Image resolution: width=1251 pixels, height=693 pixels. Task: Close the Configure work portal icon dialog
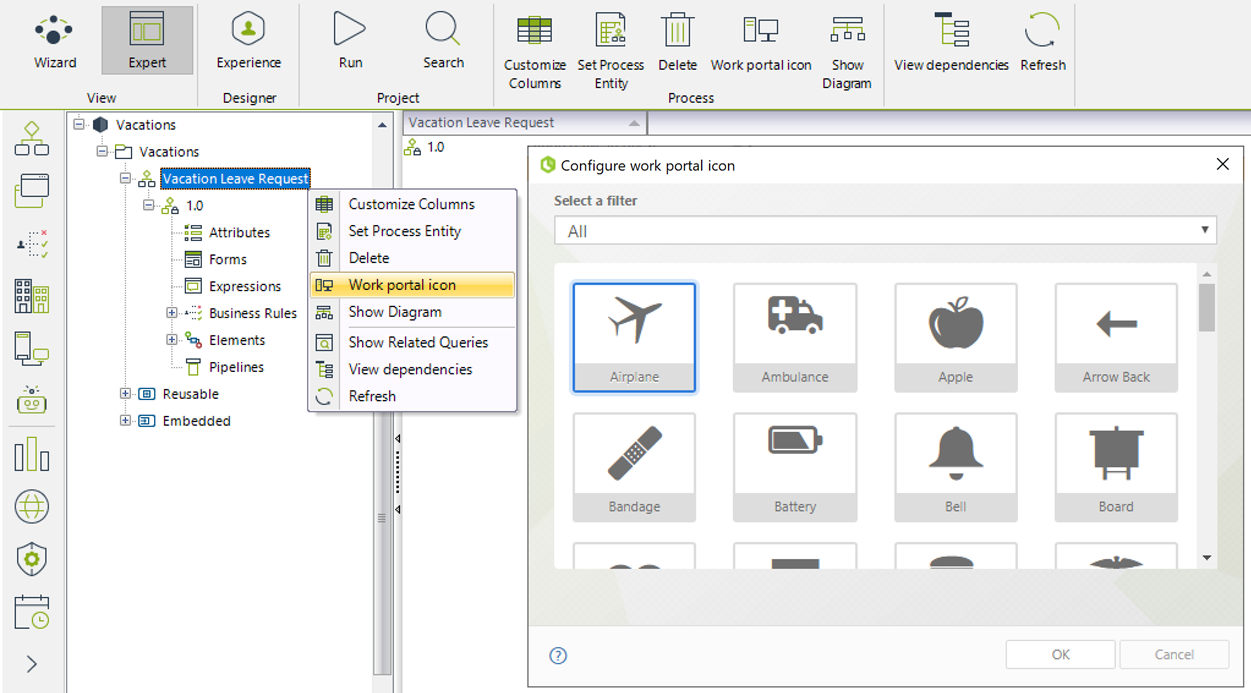pyautogui.click(x=1222, y=164)
